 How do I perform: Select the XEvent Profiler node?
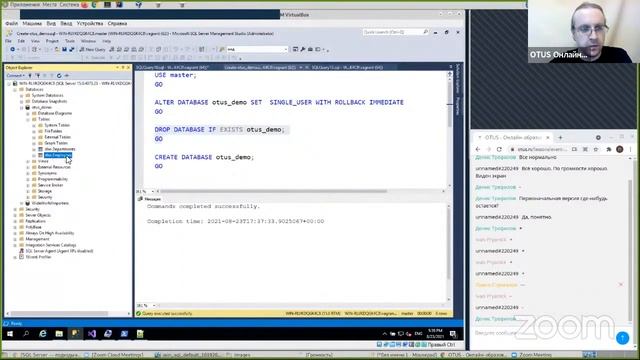click(x=38, y=257)
